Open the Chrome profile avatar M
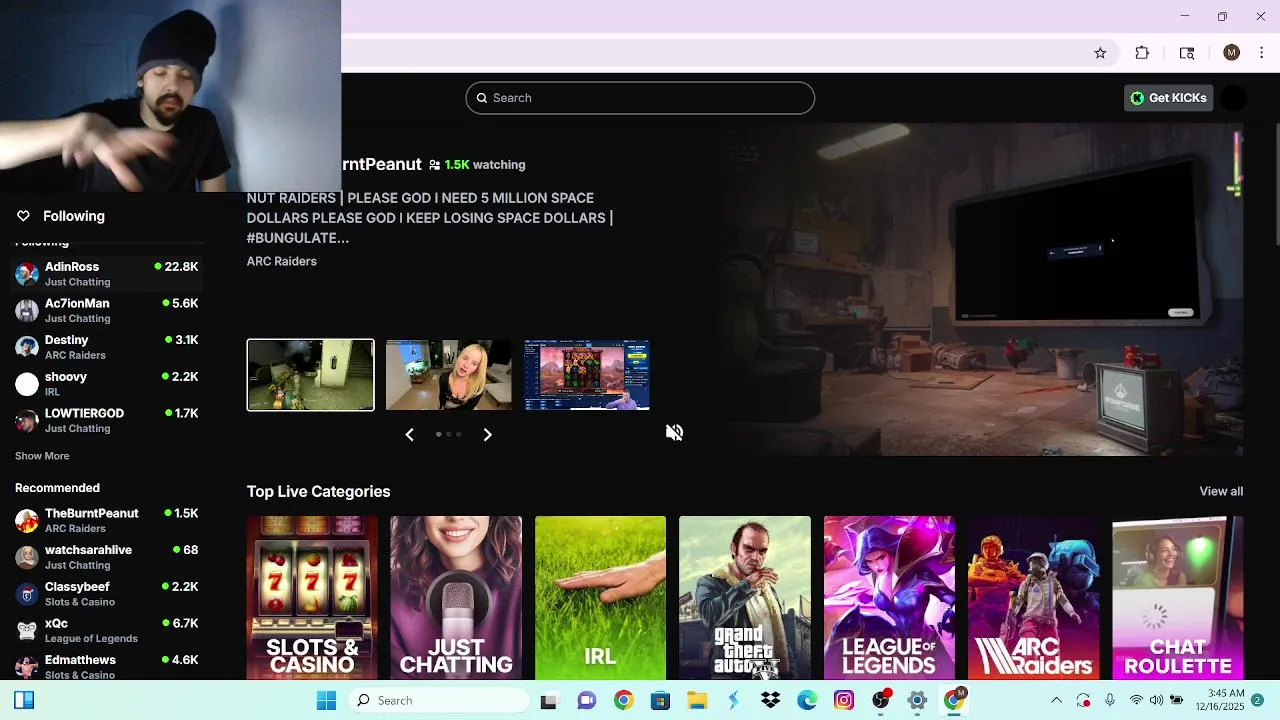The width and height of the screenshot is (1280, 720). (1231, 53)
